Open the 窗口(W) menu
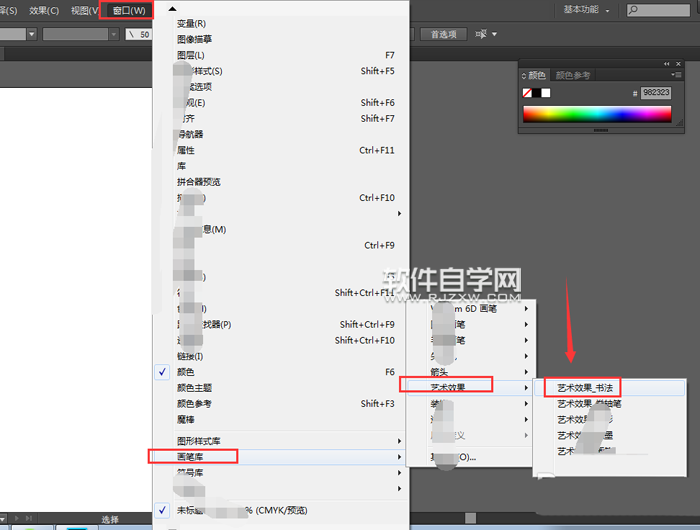 click(x=129, y=10)
